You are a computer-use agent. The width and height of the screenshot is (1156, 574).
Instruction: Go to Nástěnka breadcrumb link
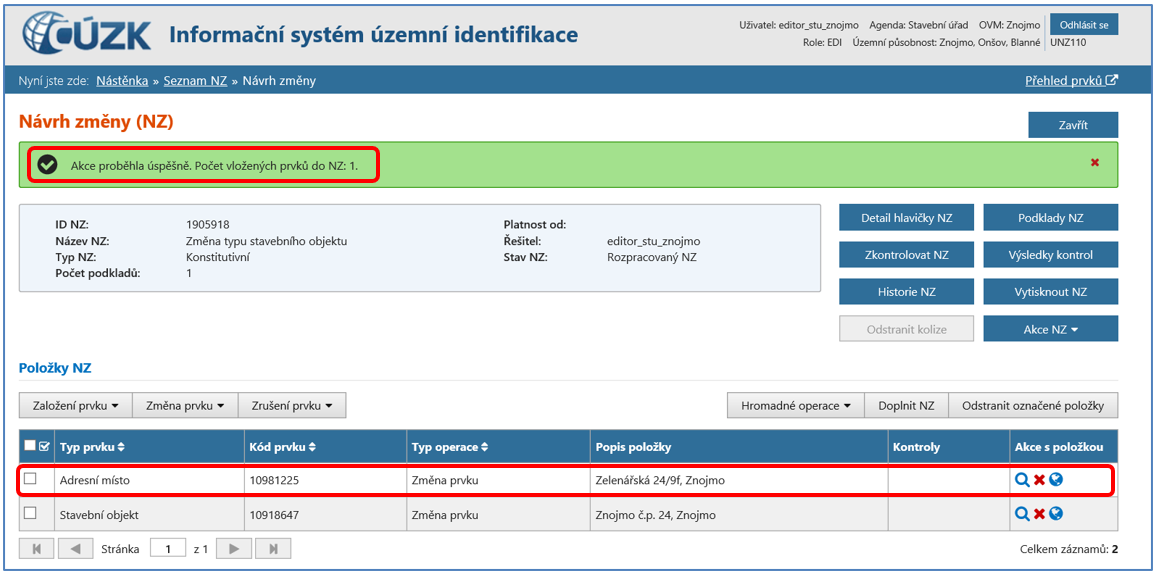pyautogui.click(x=122, y=80)
